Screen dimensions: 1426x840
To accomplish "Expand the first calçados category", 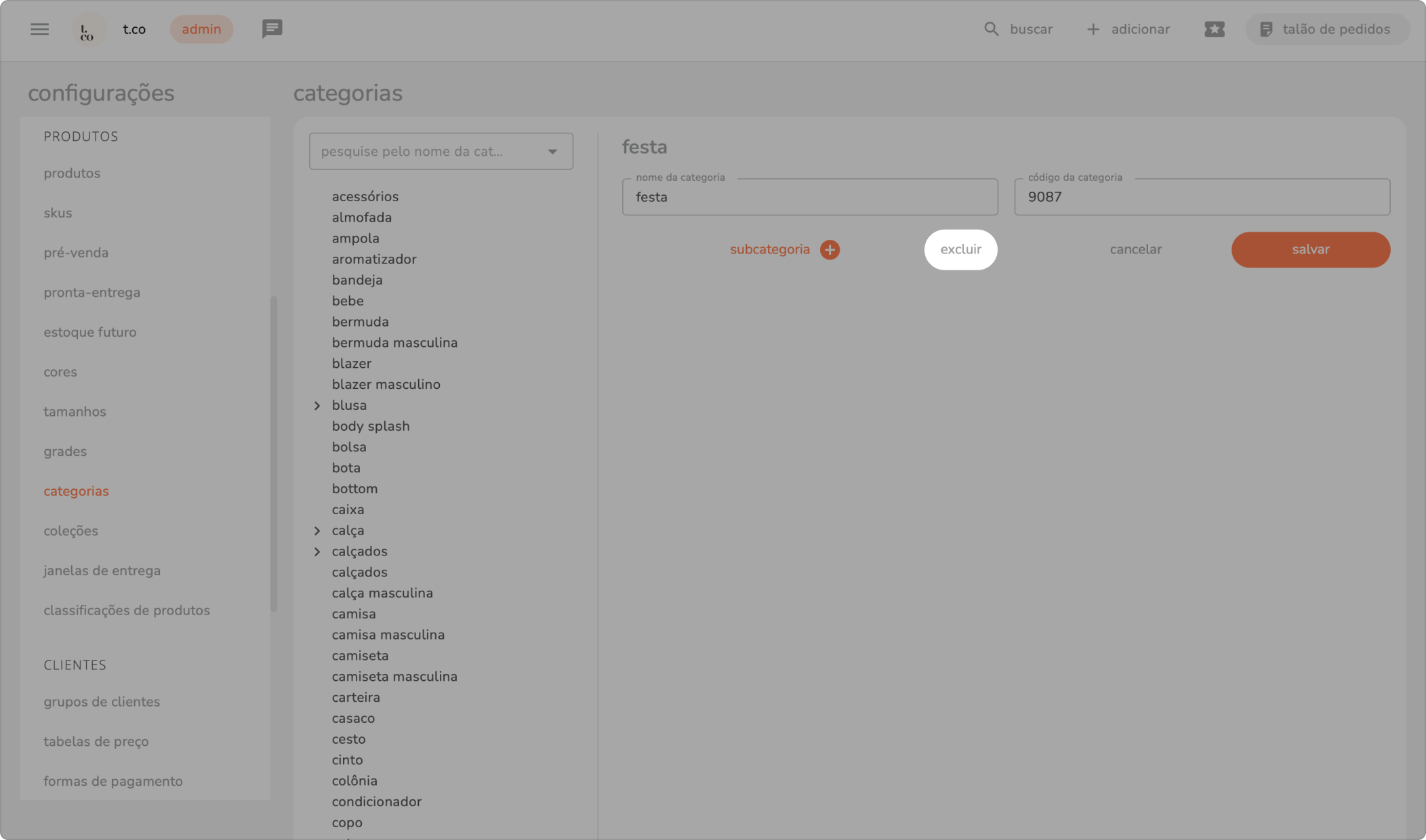I will 317,552.
